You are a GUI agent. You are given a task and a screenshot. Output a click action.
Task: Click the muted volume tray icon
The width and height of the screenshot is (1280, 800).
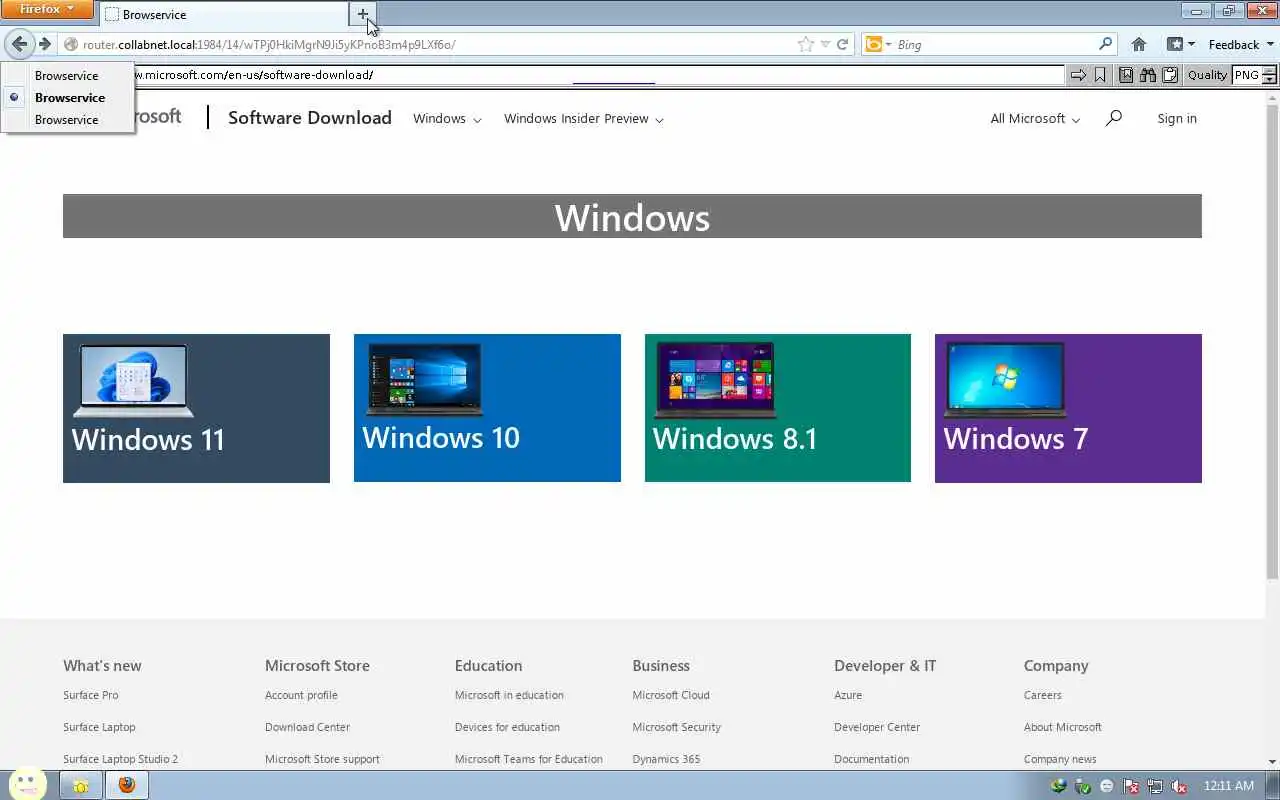click(1179, 786)
